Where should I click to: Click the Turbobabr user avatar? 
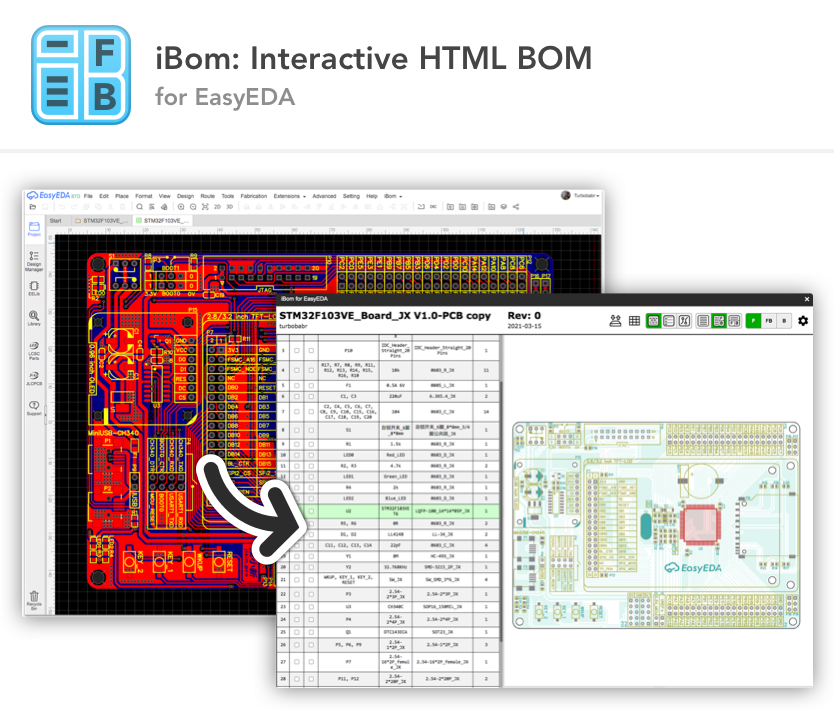coord(566,195)
